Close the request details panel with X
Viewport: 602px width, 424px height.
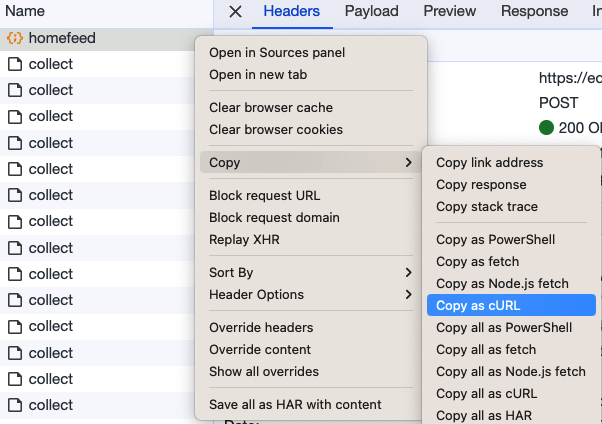(236, 12)
